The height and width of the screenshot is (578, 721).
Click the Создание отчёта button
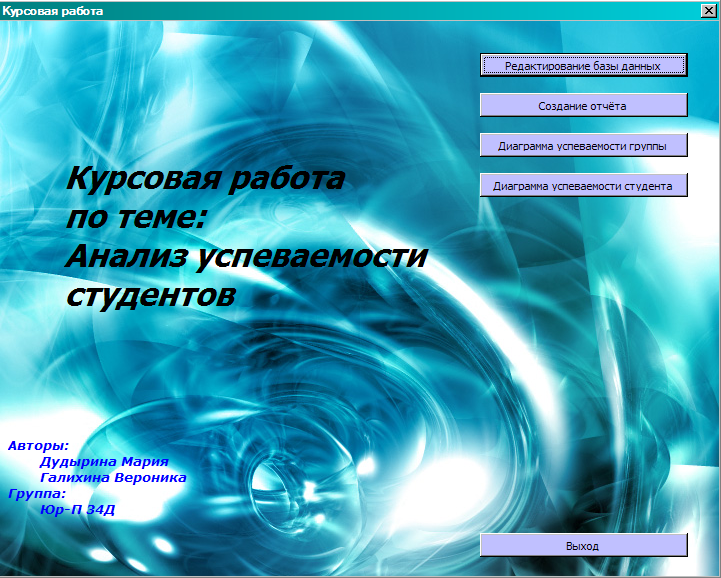pos(584,105)
